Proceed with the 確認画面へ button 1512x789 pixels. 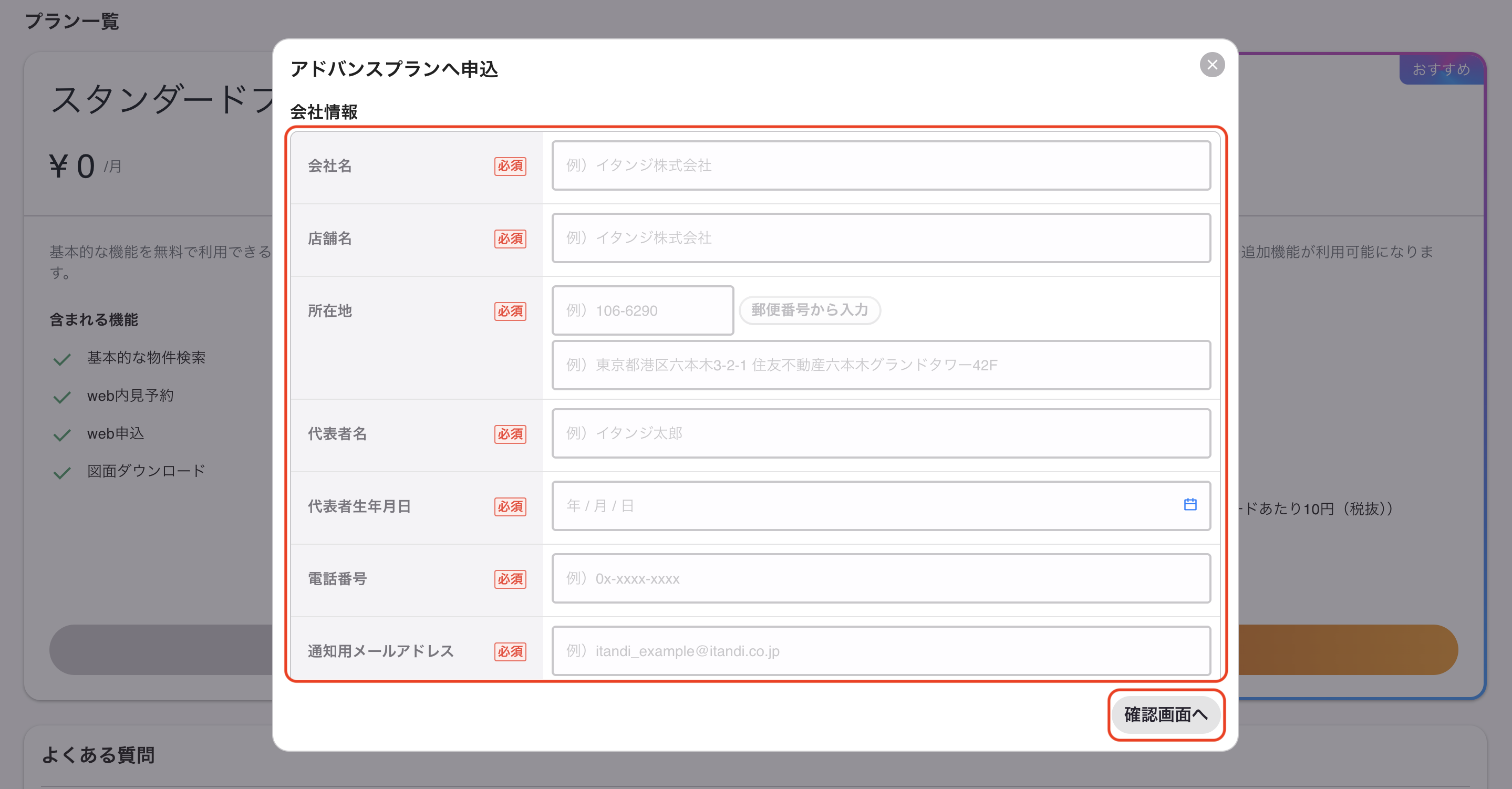1166,714
